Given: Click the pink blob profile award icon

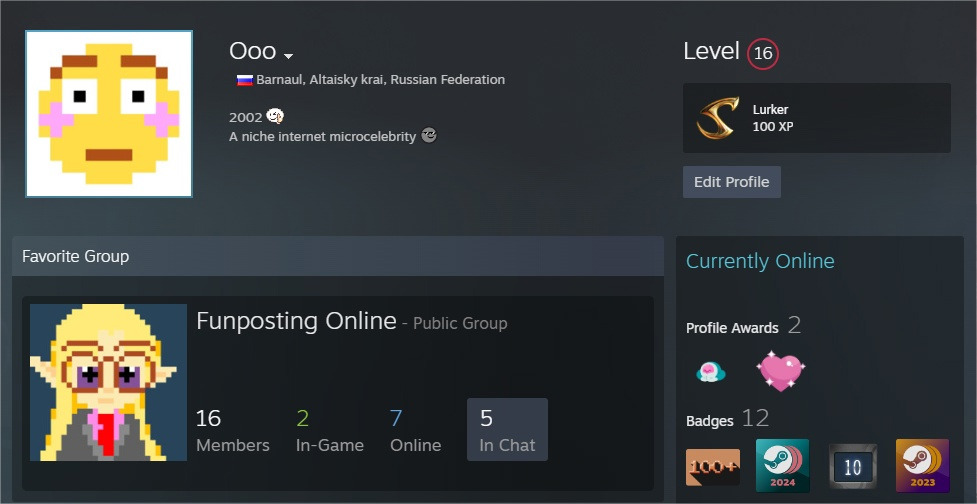Looking at the screenshot, I should 711,372.
